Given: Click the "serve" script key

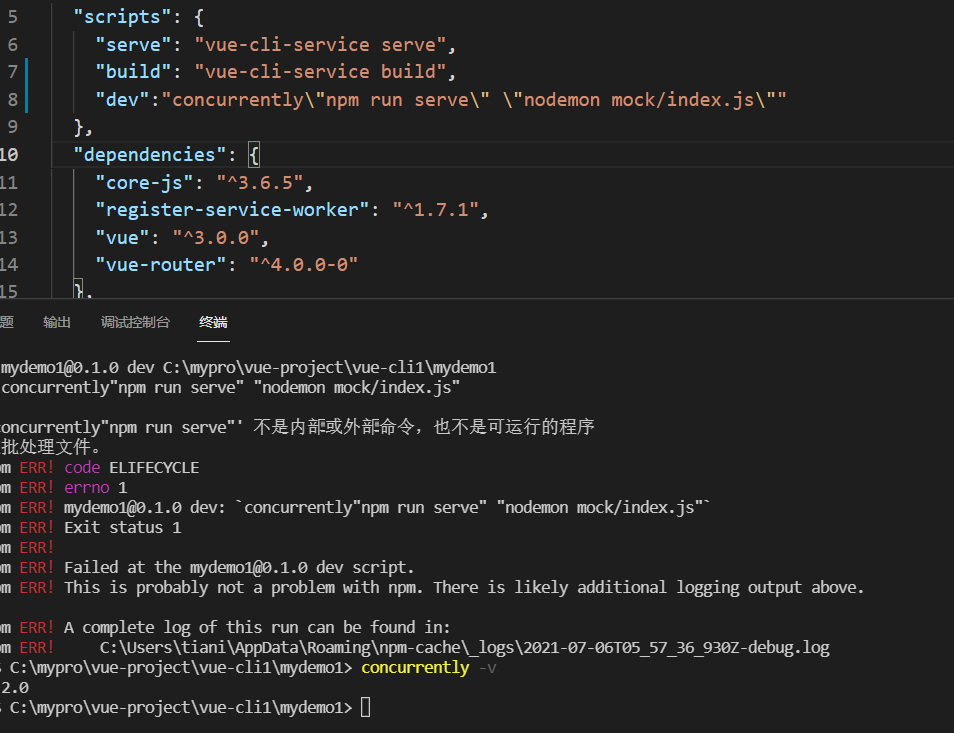Looking at the screenshot, I should coord(133,44).
